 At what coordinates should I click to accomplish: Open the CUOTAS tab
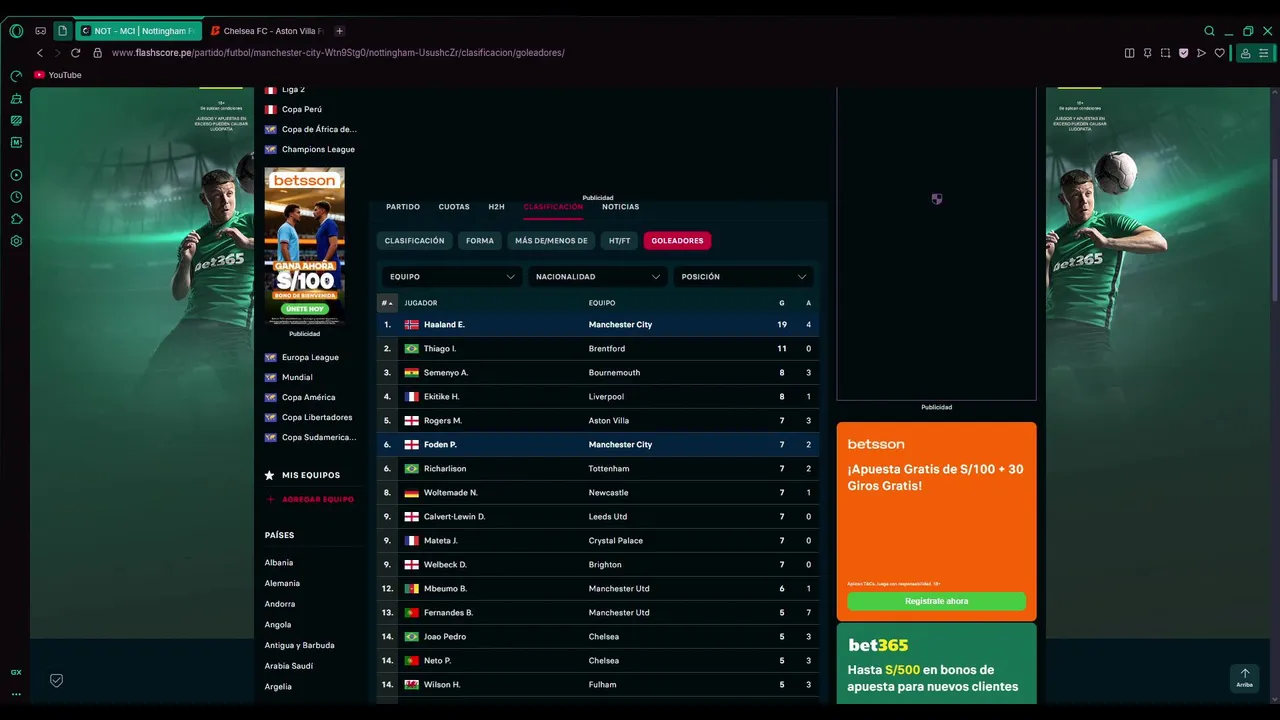click(454, 207)
